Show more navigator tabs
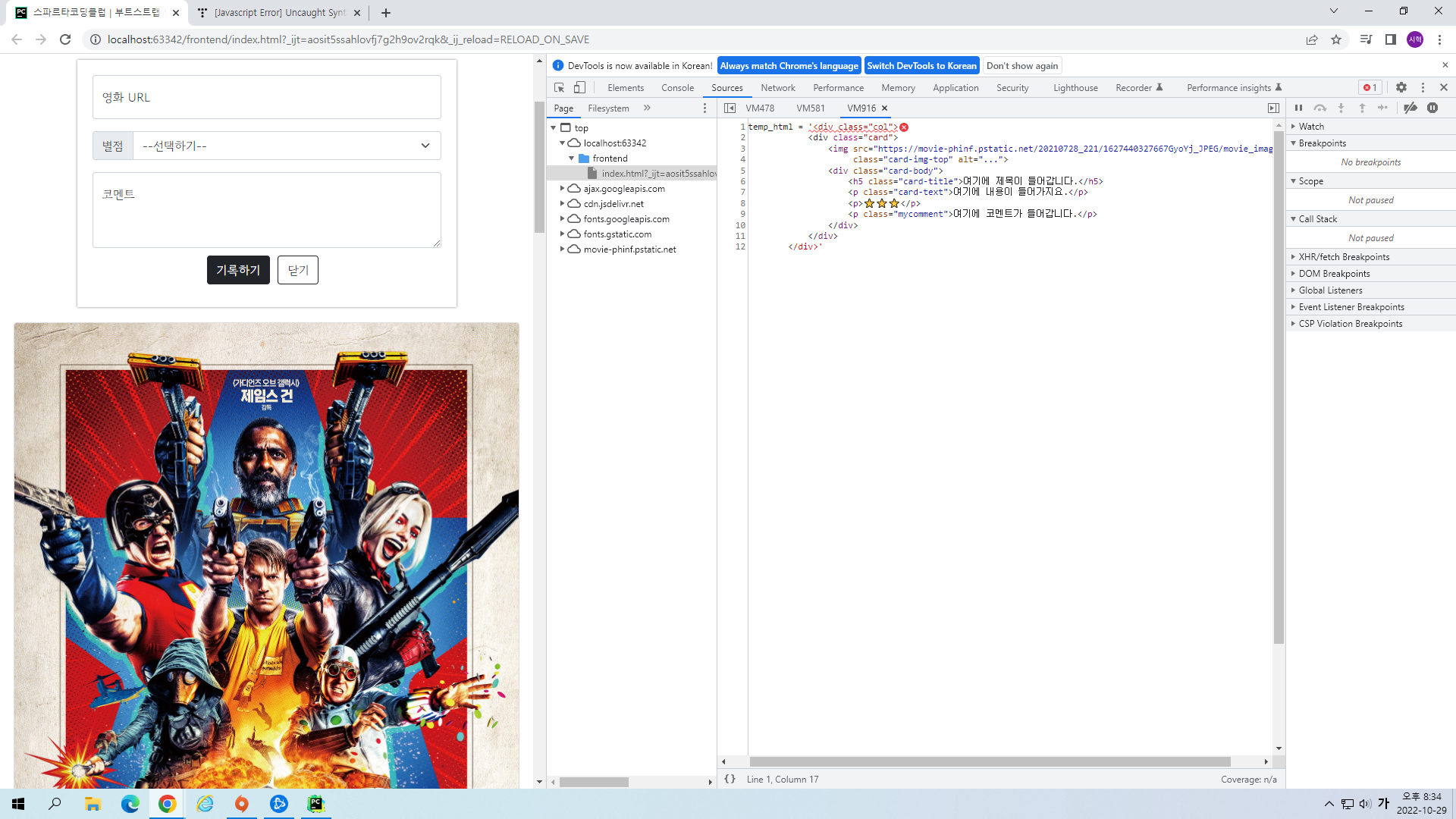1456x819 pixels. (647, 108)
